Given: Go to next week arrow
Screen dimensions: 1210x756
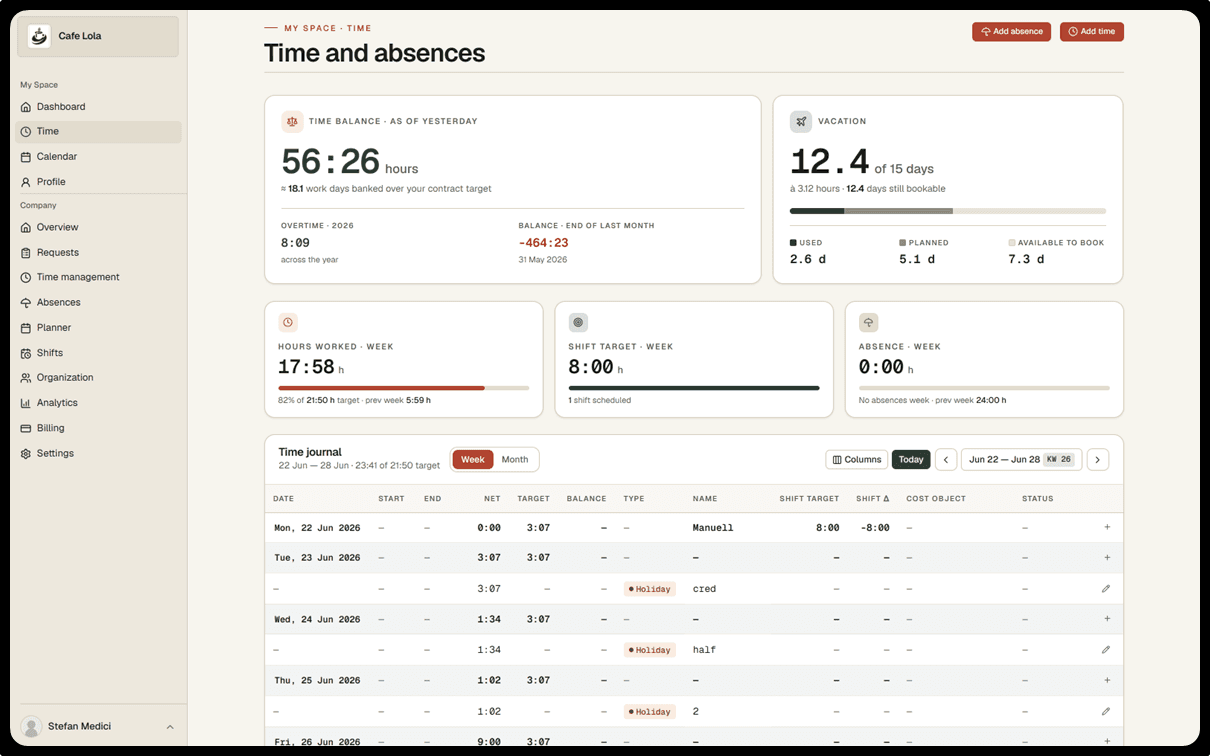Looking at the screenshot, I should coord(1098,460).
